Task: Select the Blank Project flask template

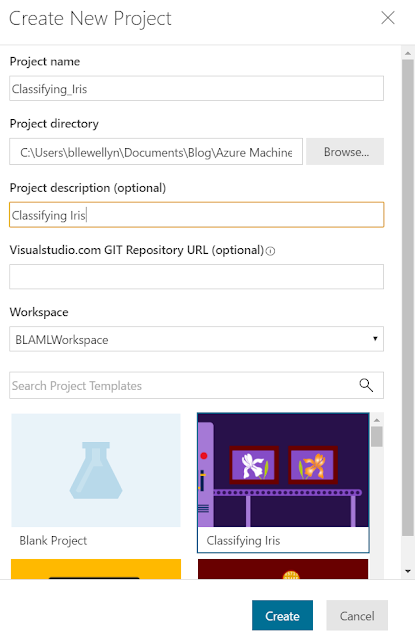Action: click(96, 482)
